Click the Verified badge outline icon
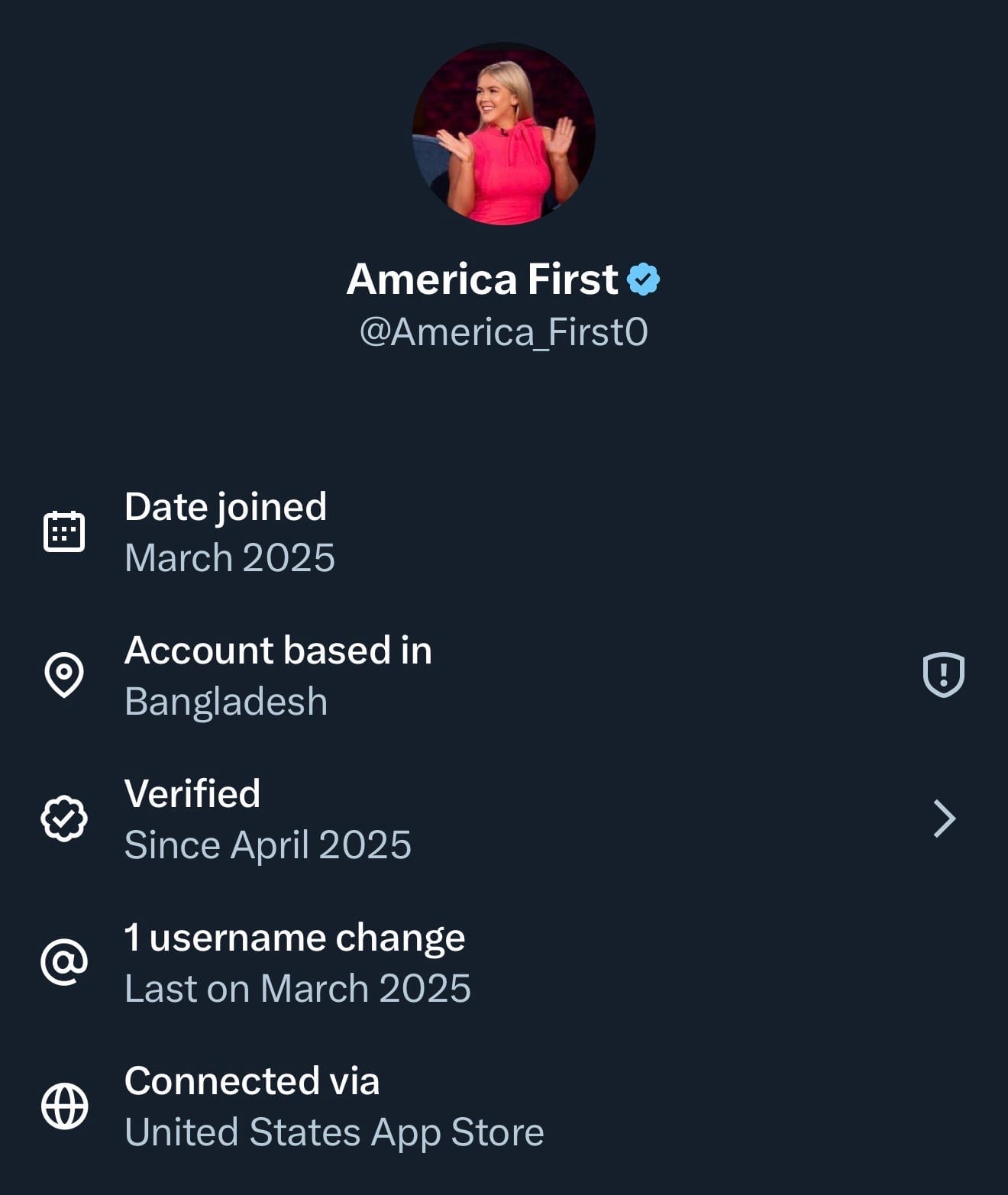This screenshot has width=1008, height=1195. [64, 819]
